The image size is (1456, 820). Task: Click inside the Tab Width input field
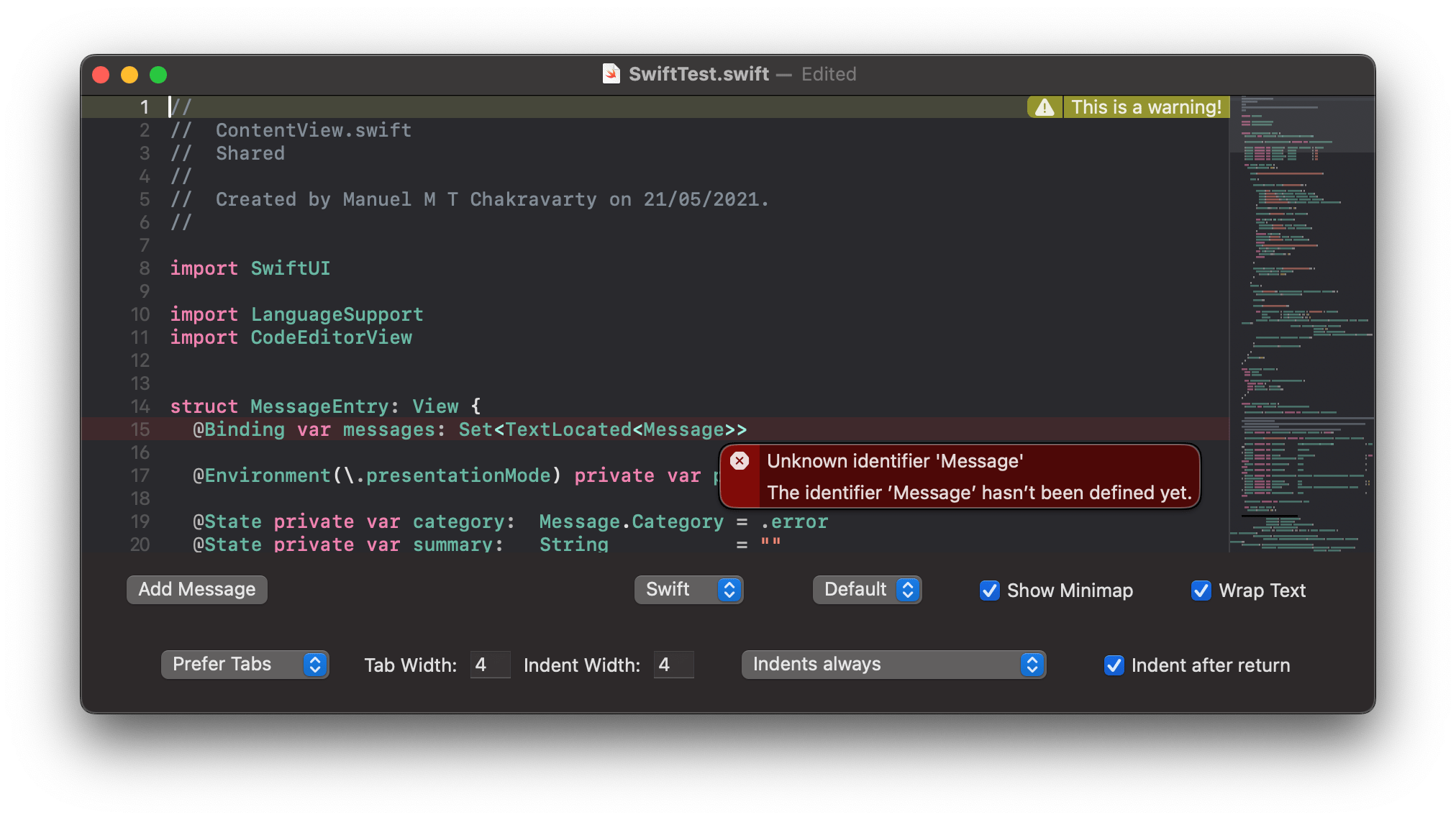489,665
